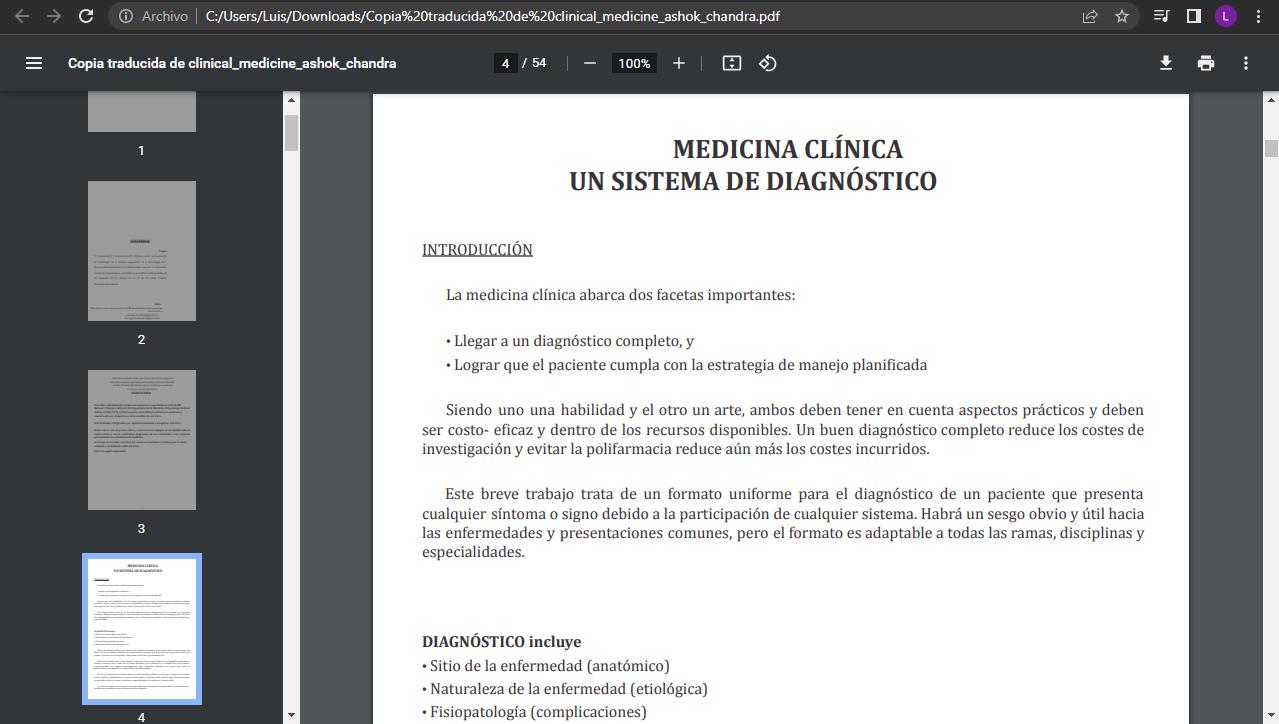1279x724 pixels.
Task: Click the fit to page icon
Action: (732, 63)
